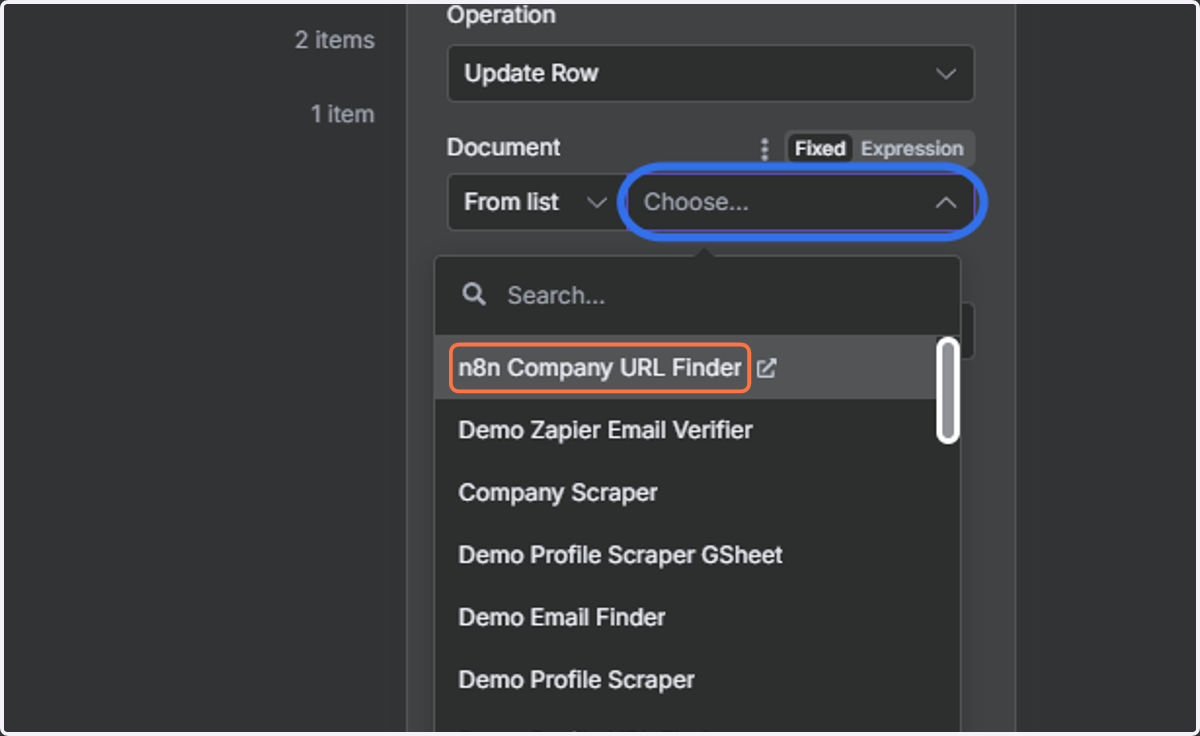Select Demo Profile Scraper document
Screen dimensions: 1200x736
(x=576, y=680)
